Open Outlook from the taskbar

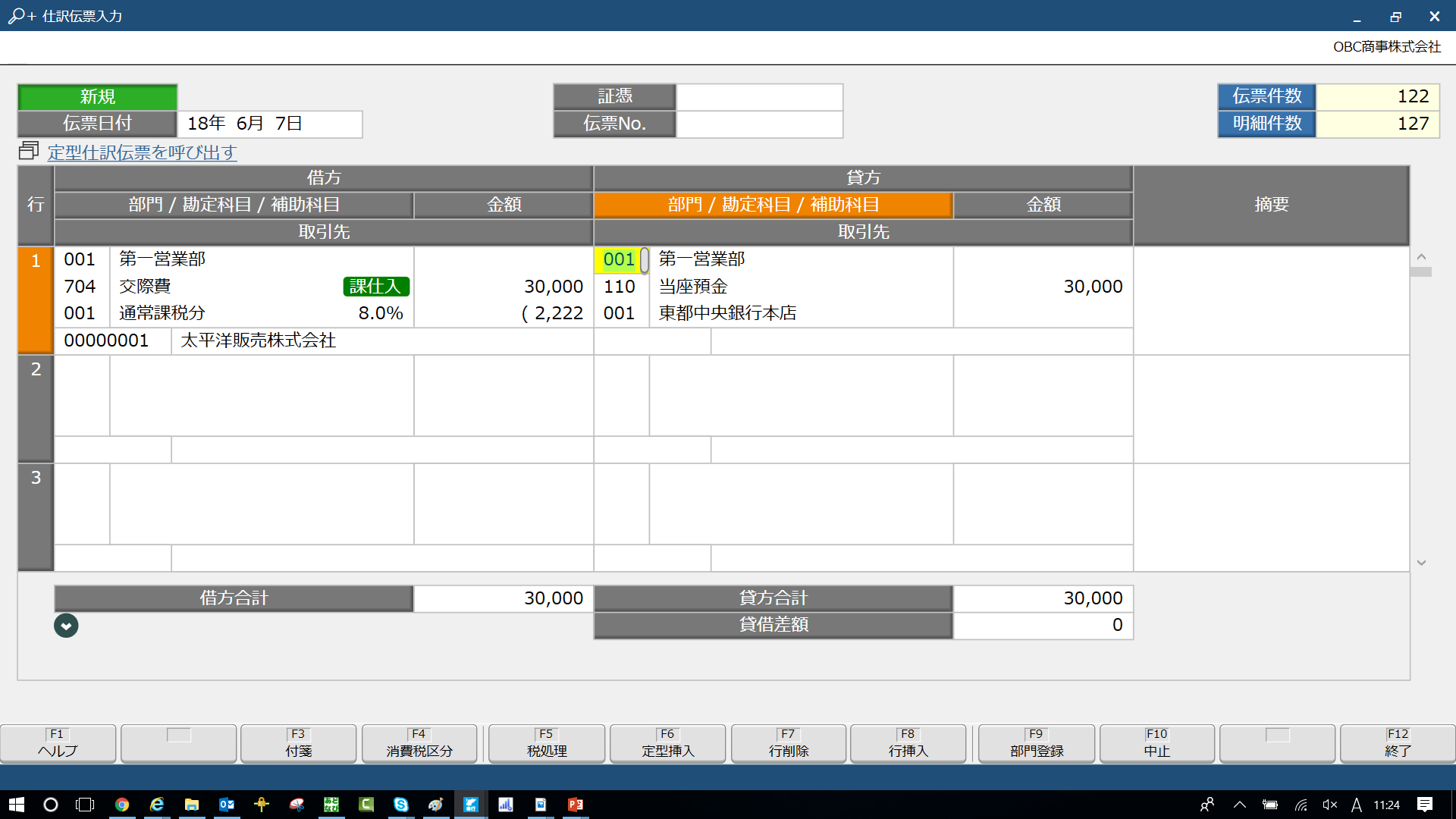(227, 805)
